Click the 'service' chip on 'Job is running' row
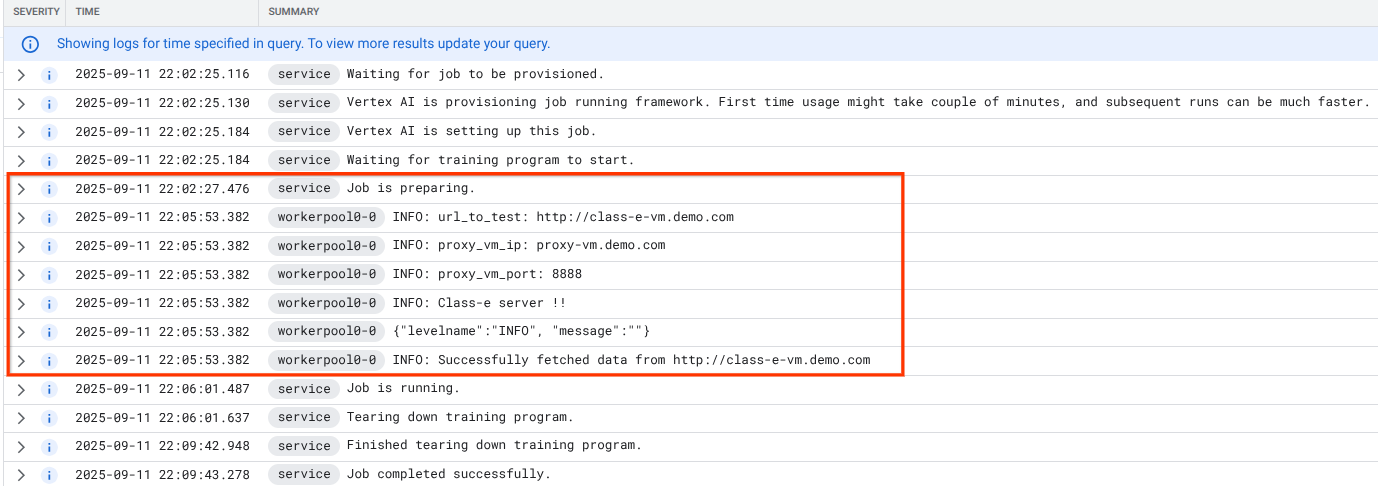 coord(304,389)
